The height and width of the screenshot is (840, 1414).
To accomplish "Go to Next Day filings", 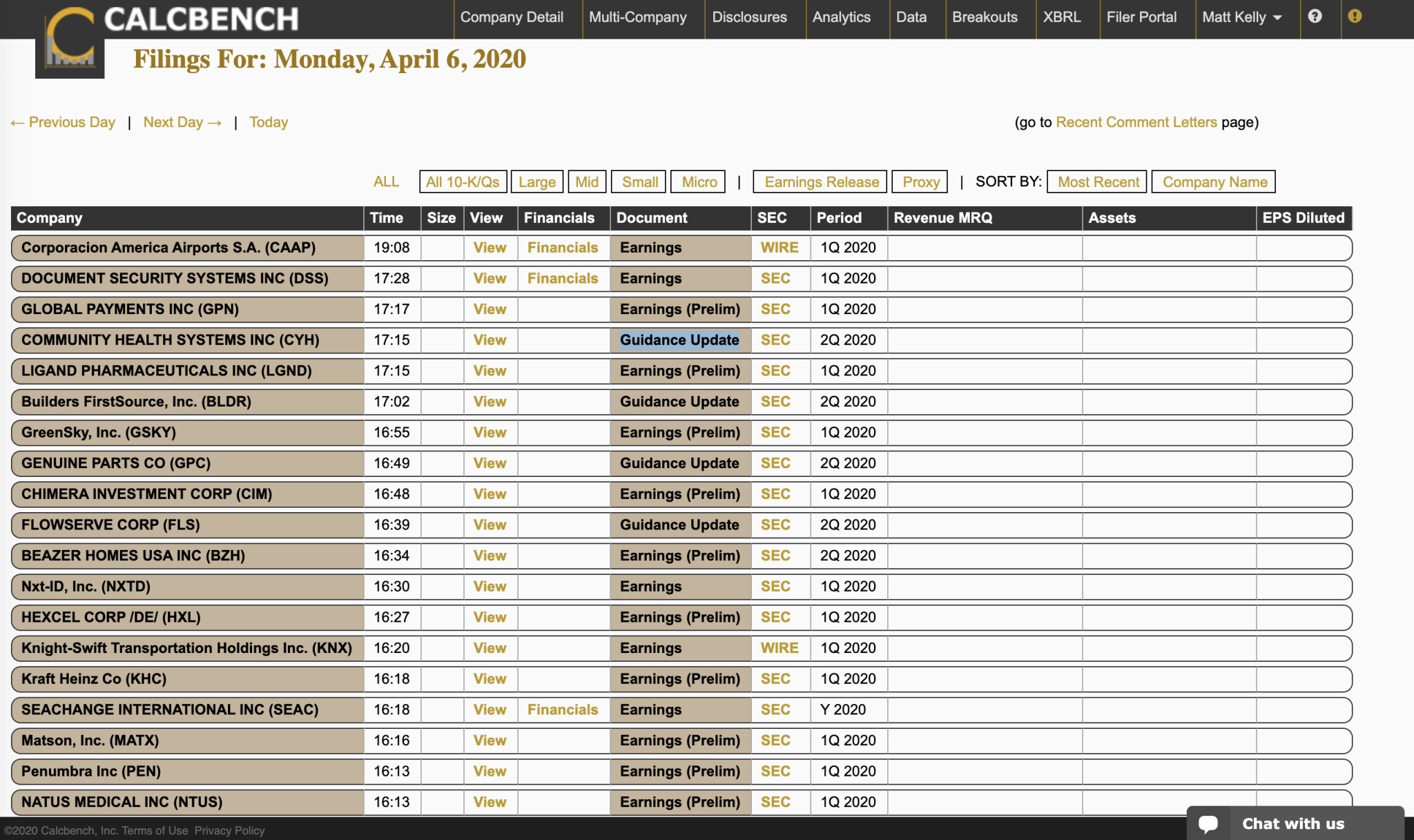I will [182, 122].
